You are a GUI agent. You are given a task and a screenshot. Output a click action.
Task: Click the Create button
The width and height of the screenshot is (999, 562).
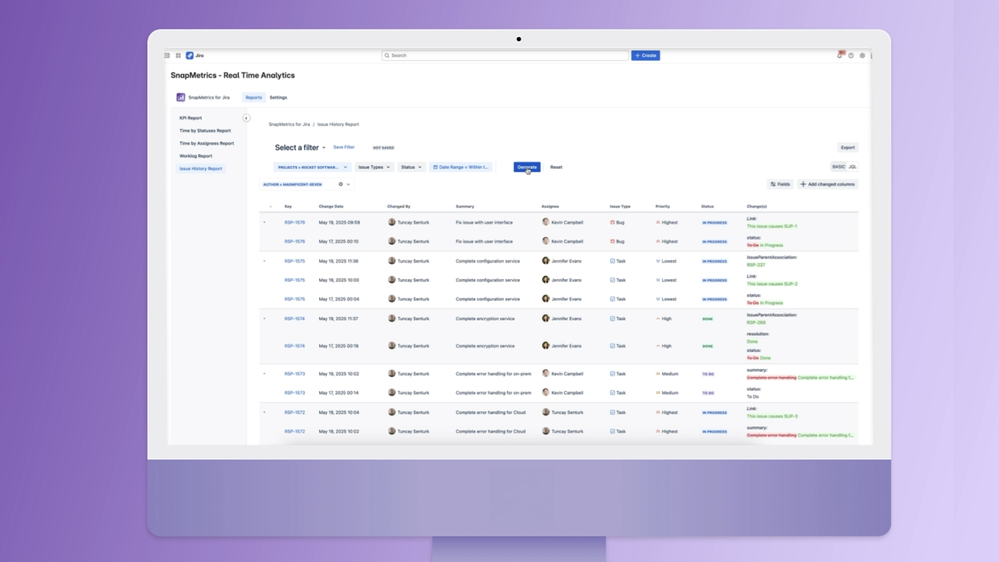[645, 55]
